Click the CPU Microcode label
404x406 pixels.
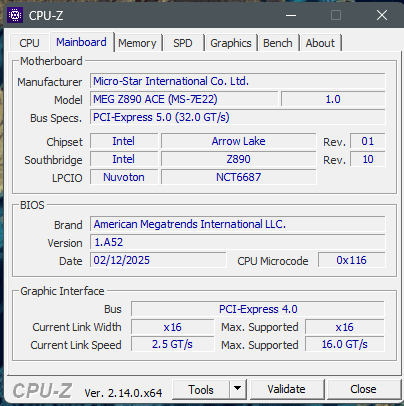[x=273, y=261]
